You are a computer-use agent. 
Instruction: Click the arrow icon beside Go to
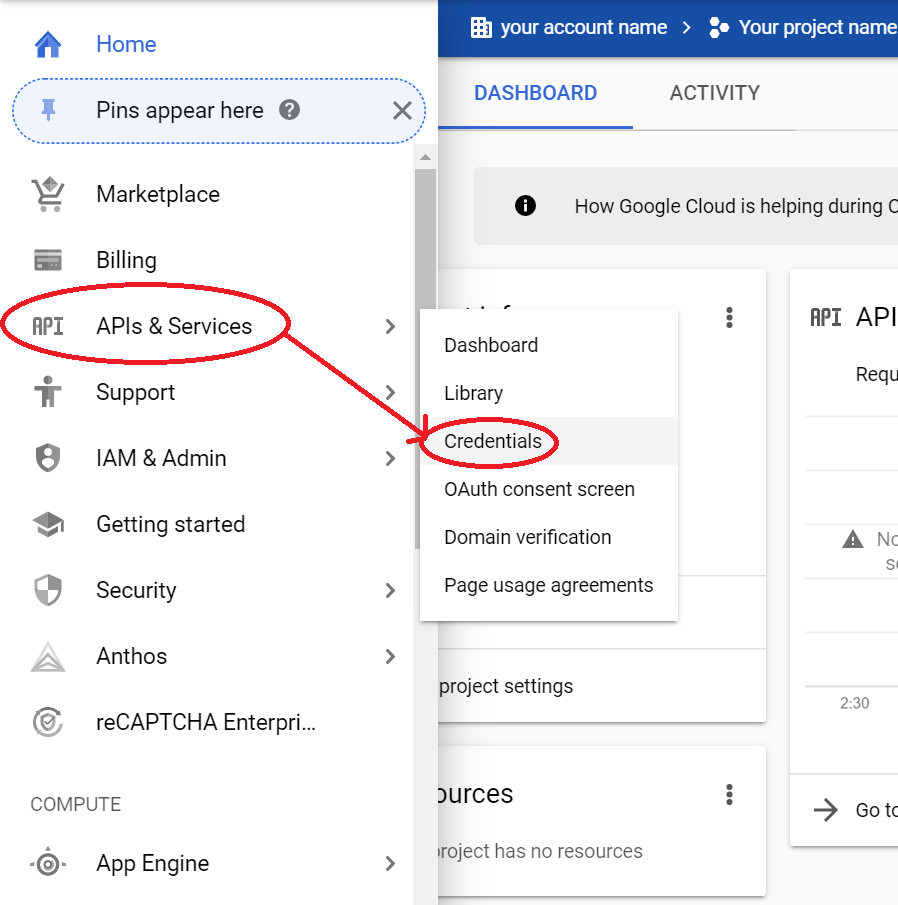826,810
